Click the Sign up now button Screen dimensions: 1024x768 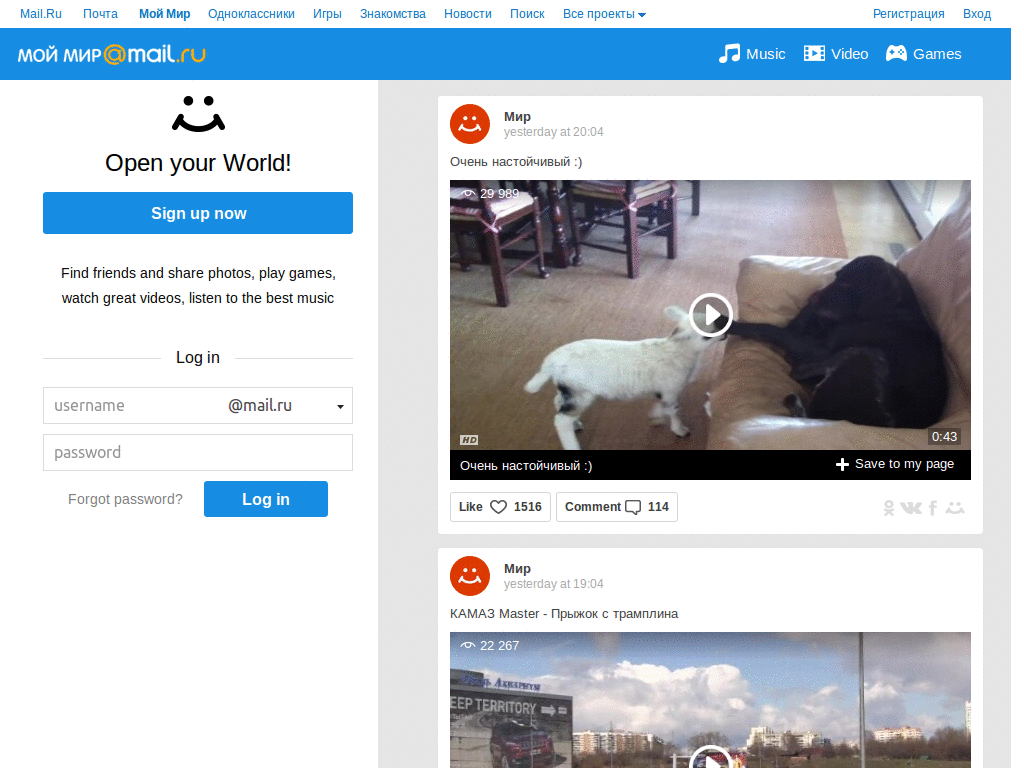198,213
